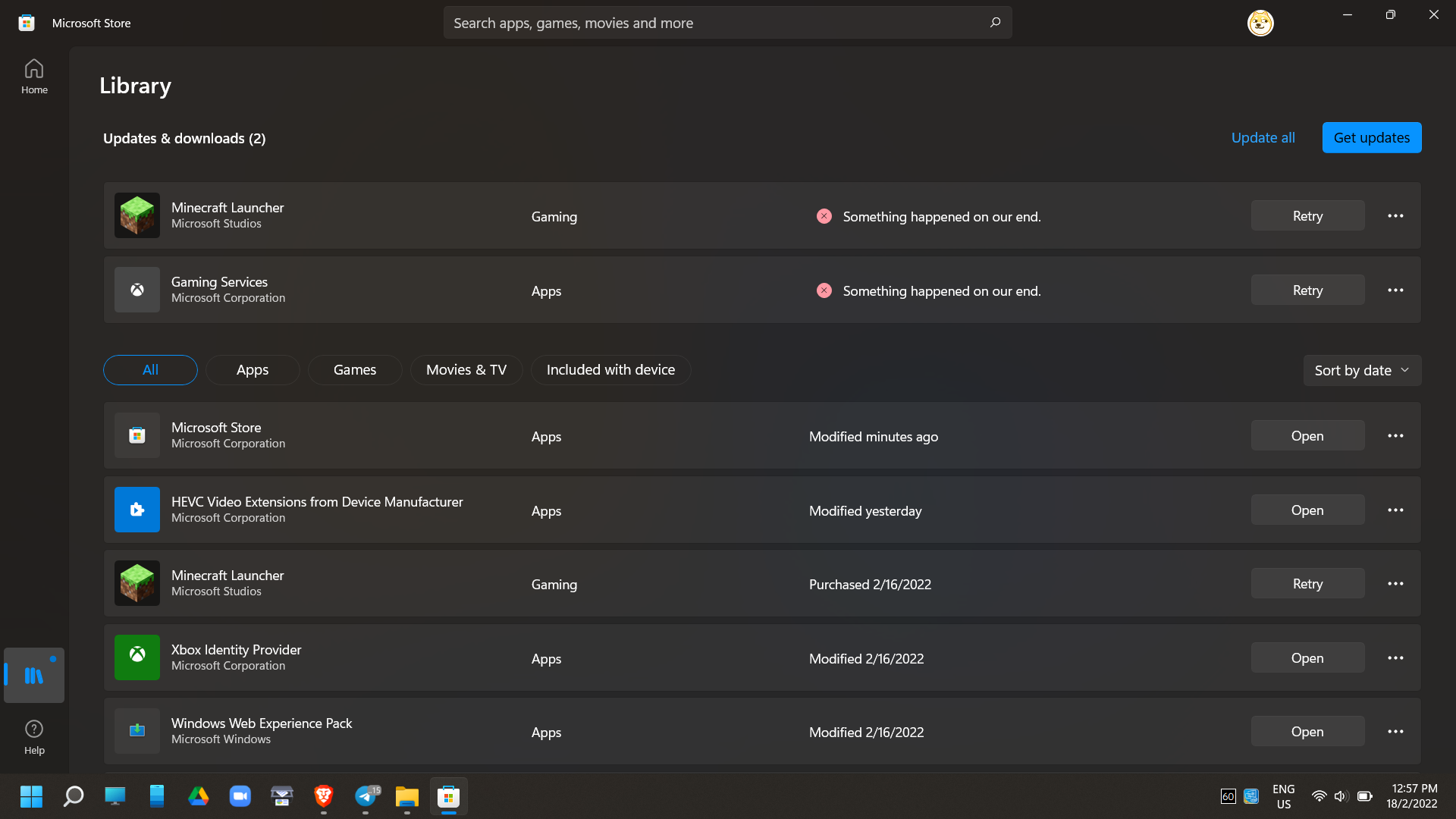This screenshot has height=819, width=1456.
Task: Open the Library icon in sidebar
Action: pyautogui.click(x=34, y=675)
